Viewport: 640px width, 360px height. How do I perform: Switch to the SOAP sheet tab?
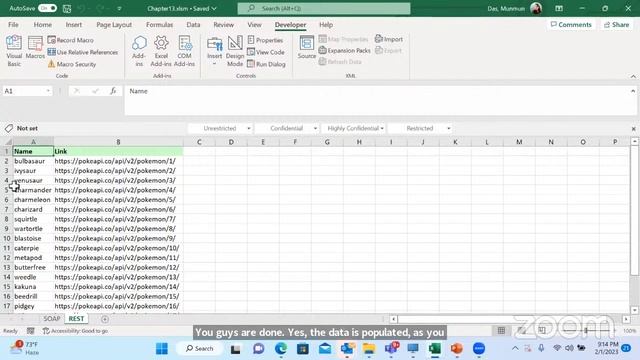pyautogui.click(x=52, y=319)
